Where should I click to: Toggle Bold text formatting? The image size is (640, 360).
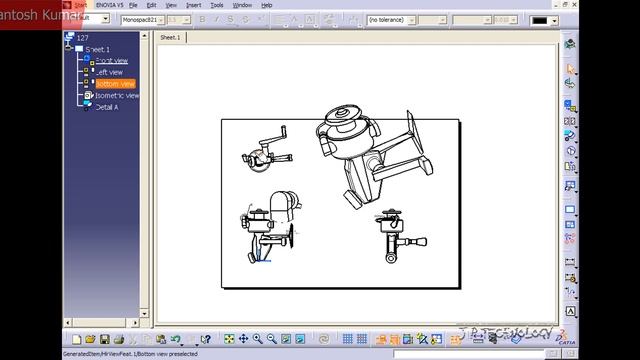202,20
